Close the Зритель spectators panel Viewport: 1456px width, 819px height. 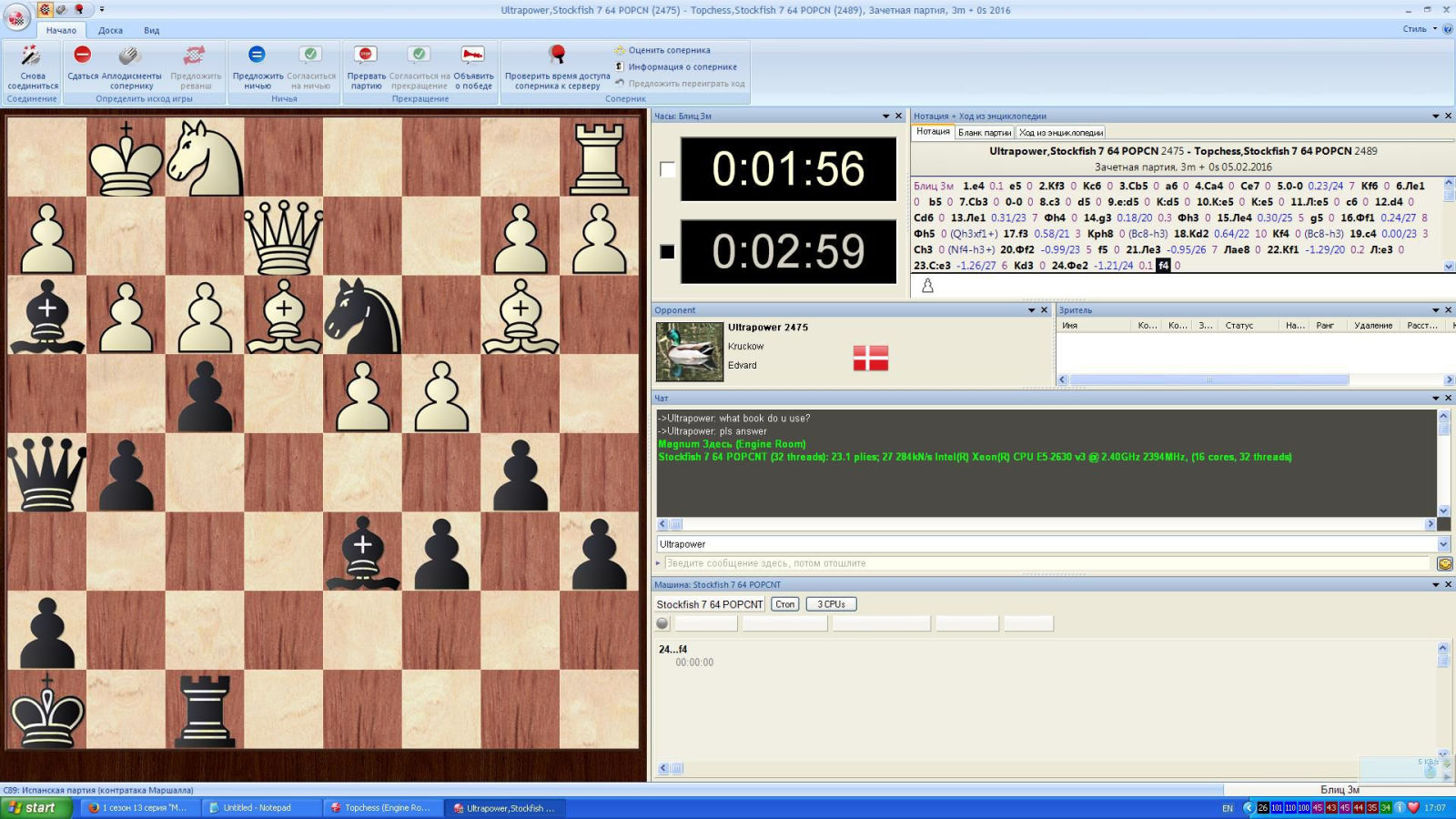coord(1449,310)
